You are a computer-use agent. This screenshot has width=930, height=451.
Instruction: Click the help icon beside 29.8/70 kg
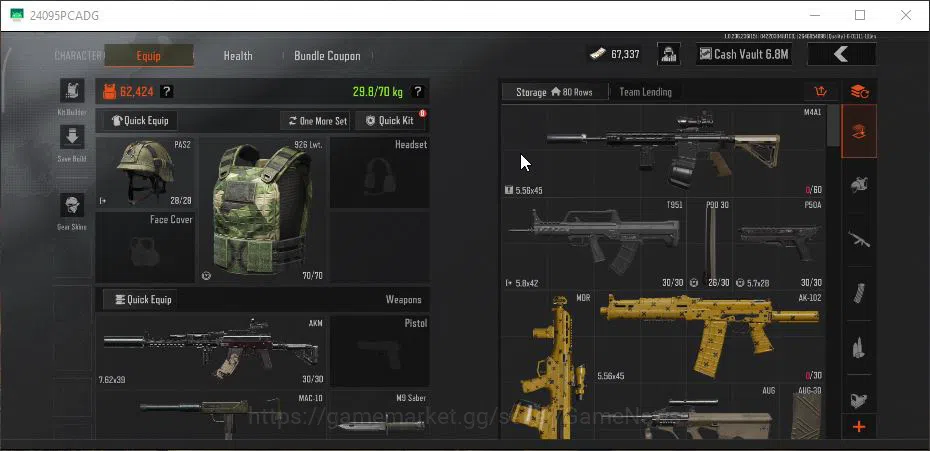(x=418, y=91)
